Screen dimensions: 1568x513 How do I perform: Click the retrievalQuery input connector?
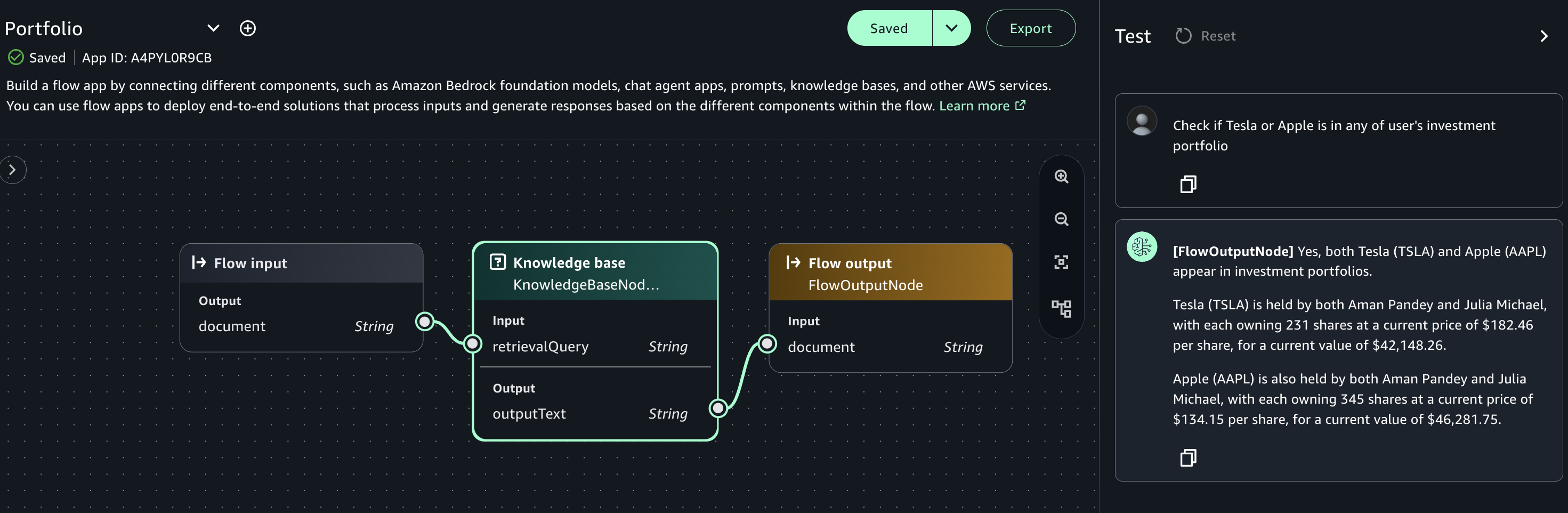point(472,343)
